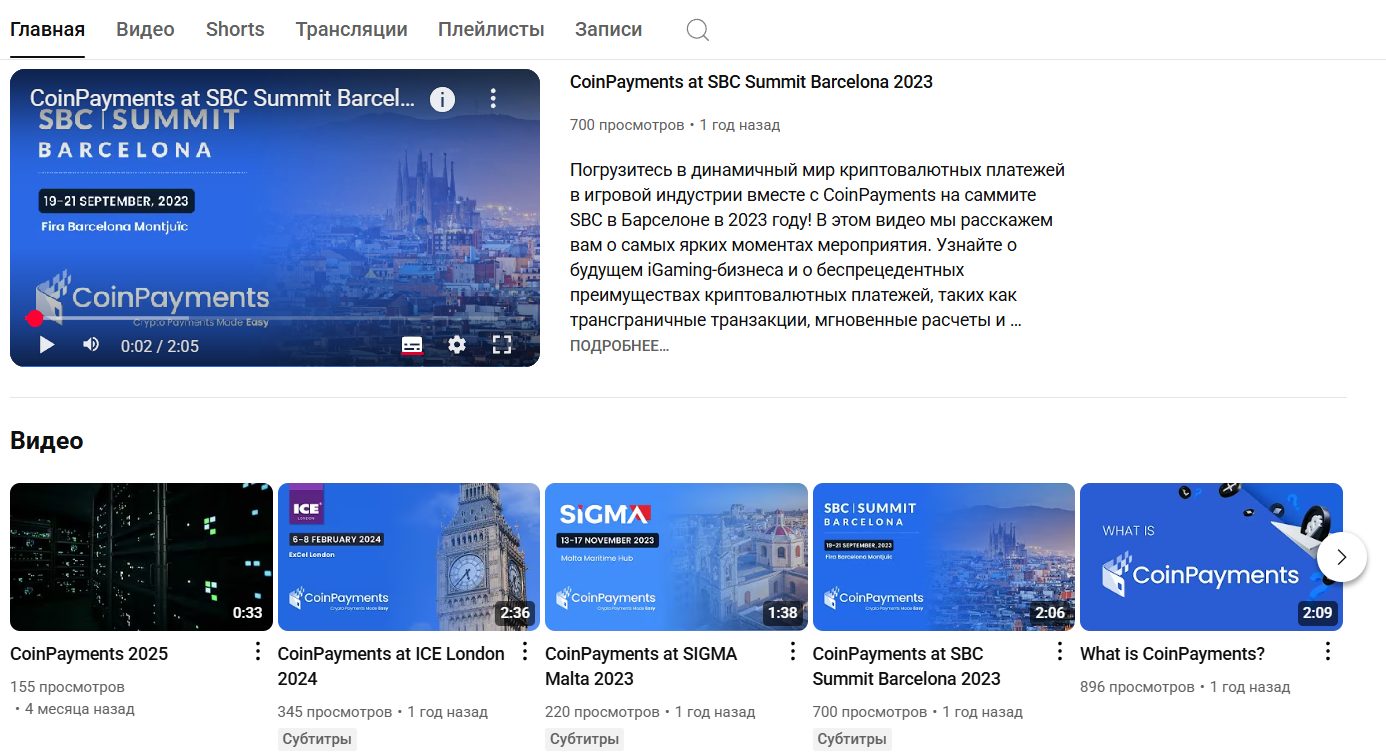Open options menu for SIGMA Malta video

point(793,652)
